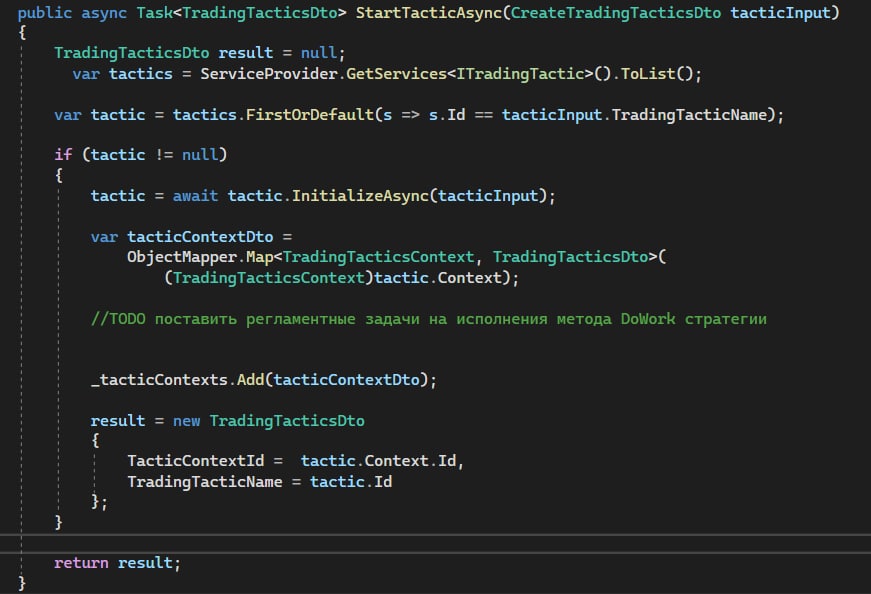Click the StartTacticAsync method name
Image resolution: width=871 pixels, height=594 pixels.
click(429, 12)
